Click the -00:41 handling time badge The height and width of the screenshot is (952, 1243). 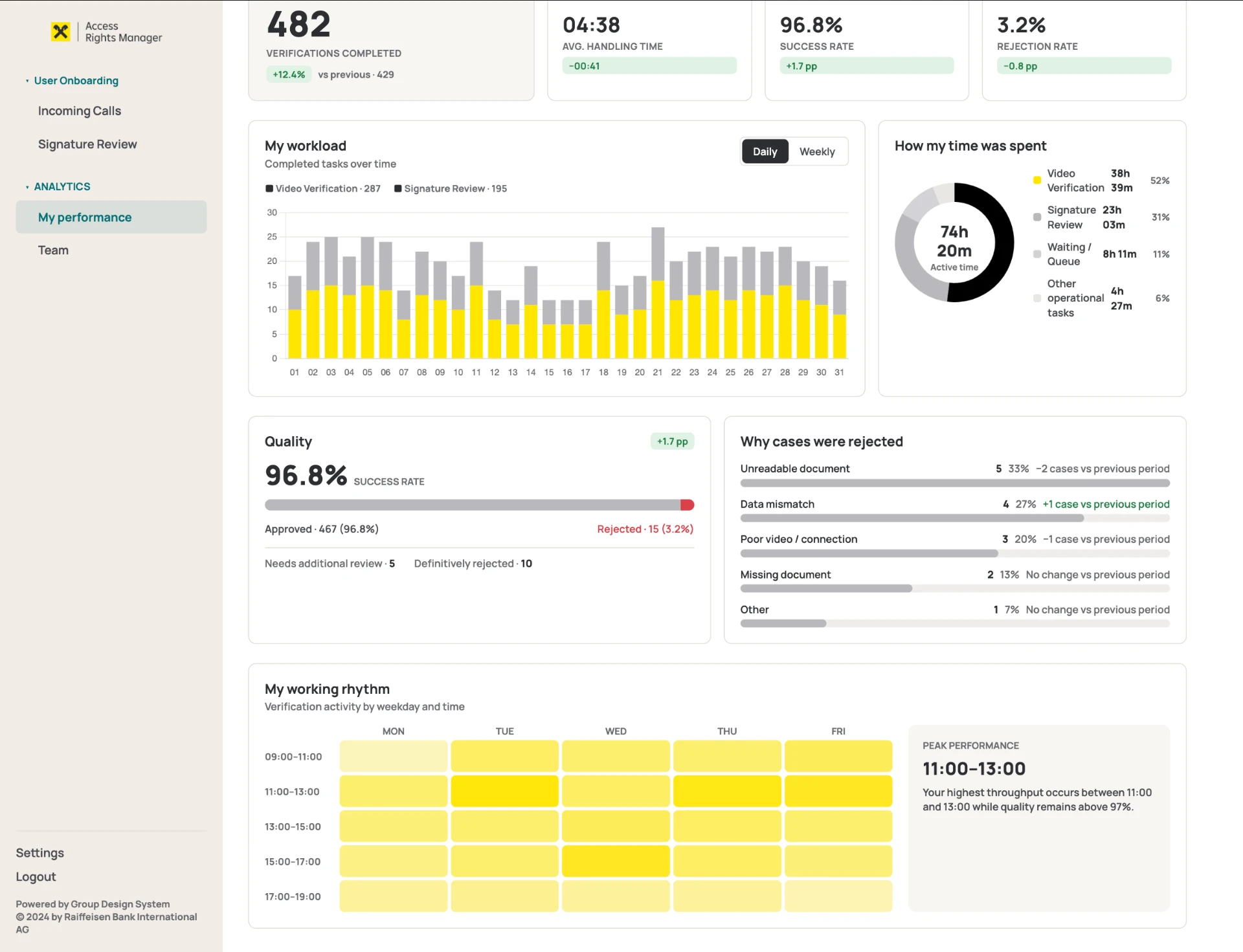(649, 66)
